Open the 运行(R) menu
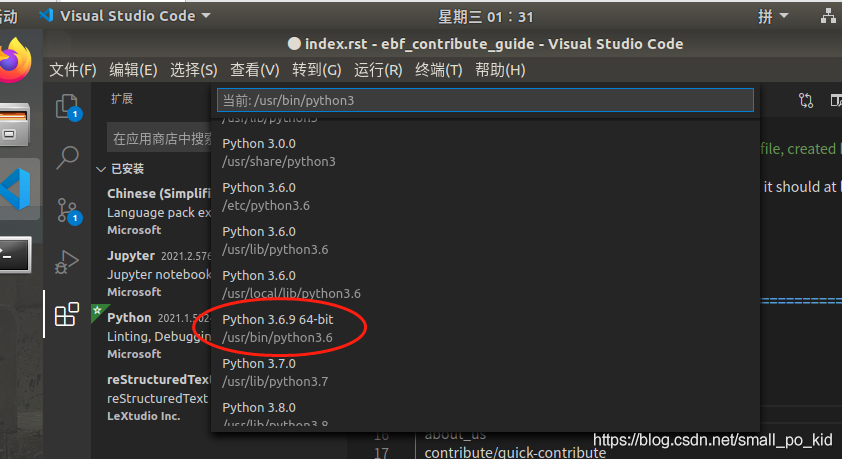The height and width of the screenshot is (459, 842). pos(378,70)
